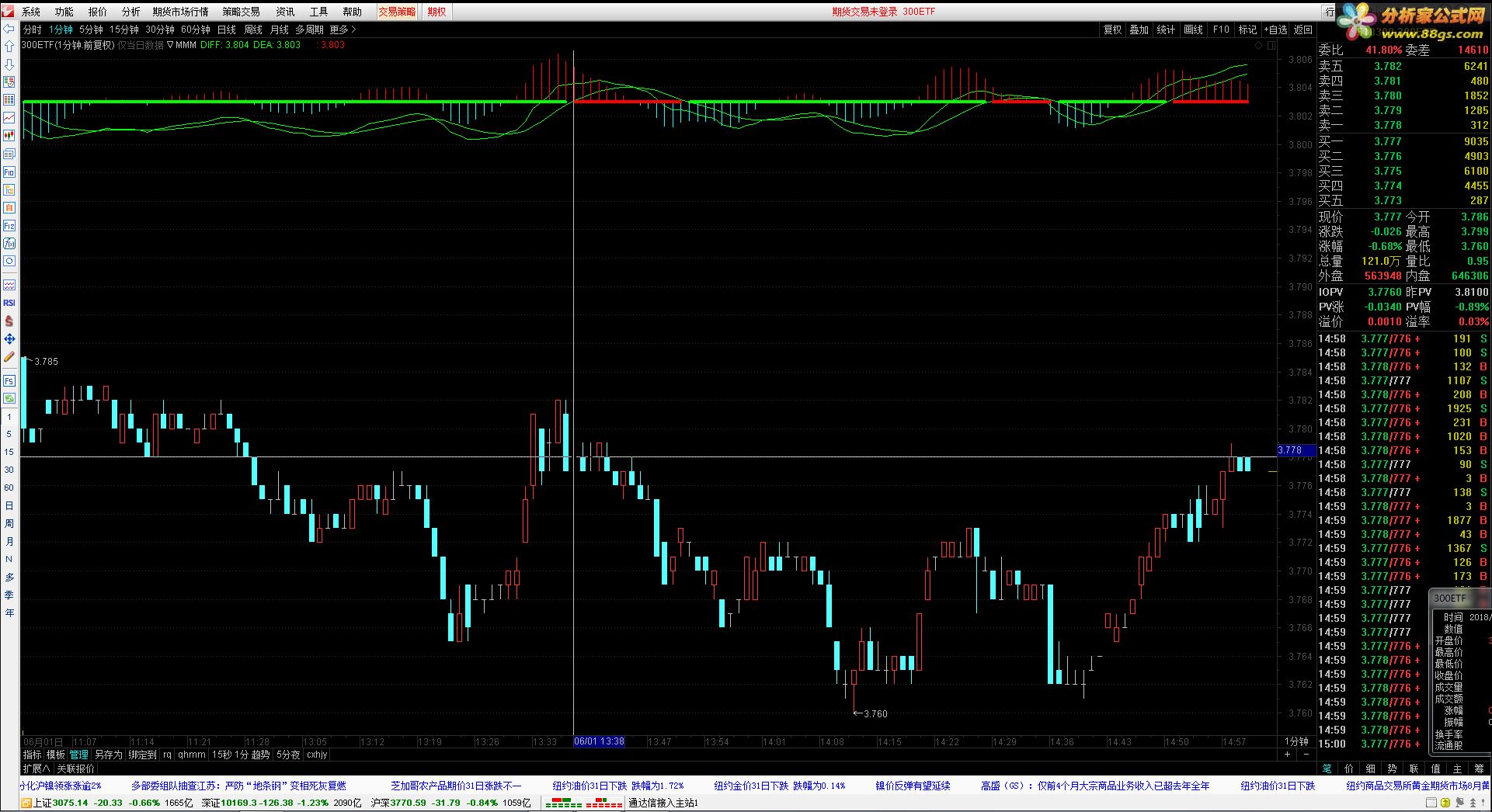Click the circle-in-box sidebar icon
Image resolution: width=1492 pixels, height=812 pixels.
click(9, 262)
